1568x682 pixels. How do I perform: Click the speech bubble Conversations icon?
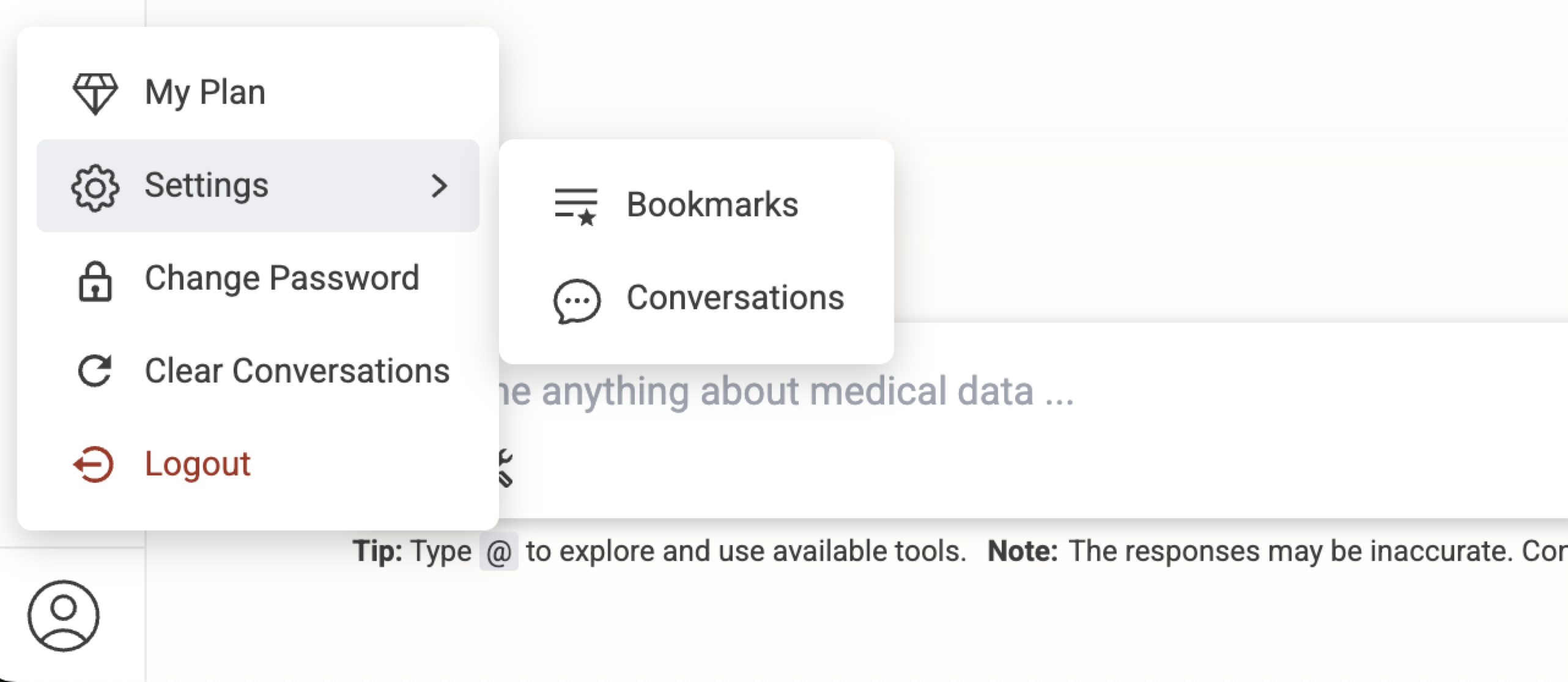577,301
